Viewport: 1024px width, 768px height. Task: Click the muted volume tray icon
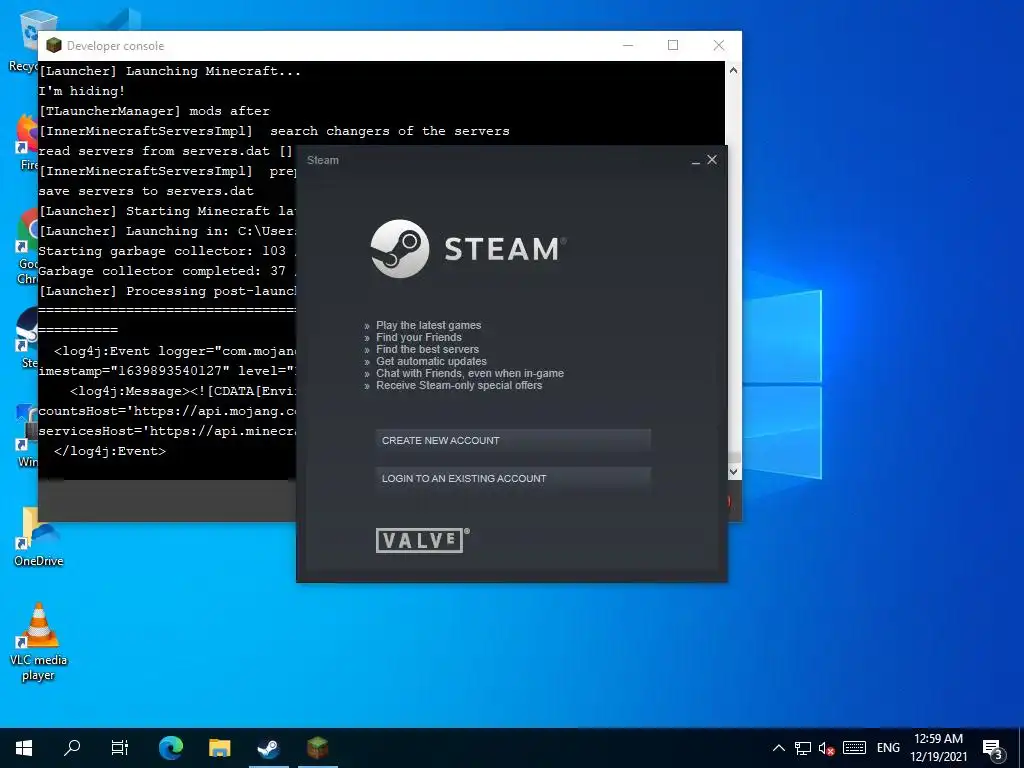(827, 748)
